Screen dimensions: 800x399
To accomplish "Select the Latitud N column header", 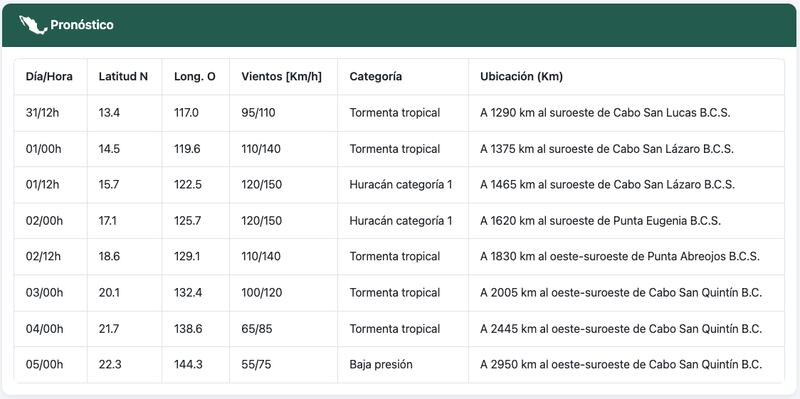I will [123, 77].
